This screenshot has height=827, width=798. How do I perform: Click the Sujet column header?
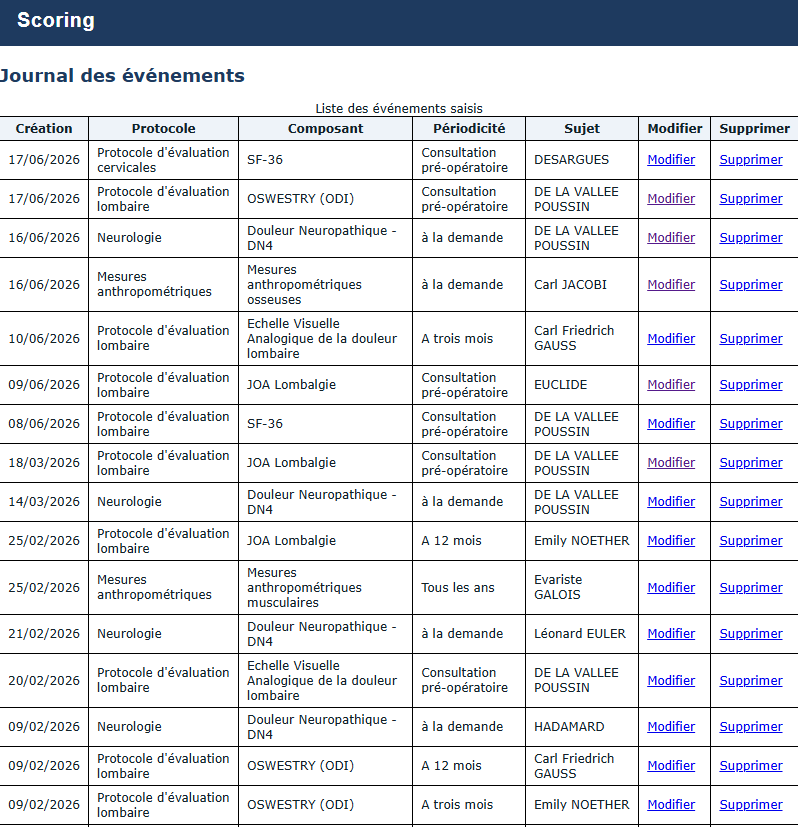pyautogui.click(x=582, y=129)
